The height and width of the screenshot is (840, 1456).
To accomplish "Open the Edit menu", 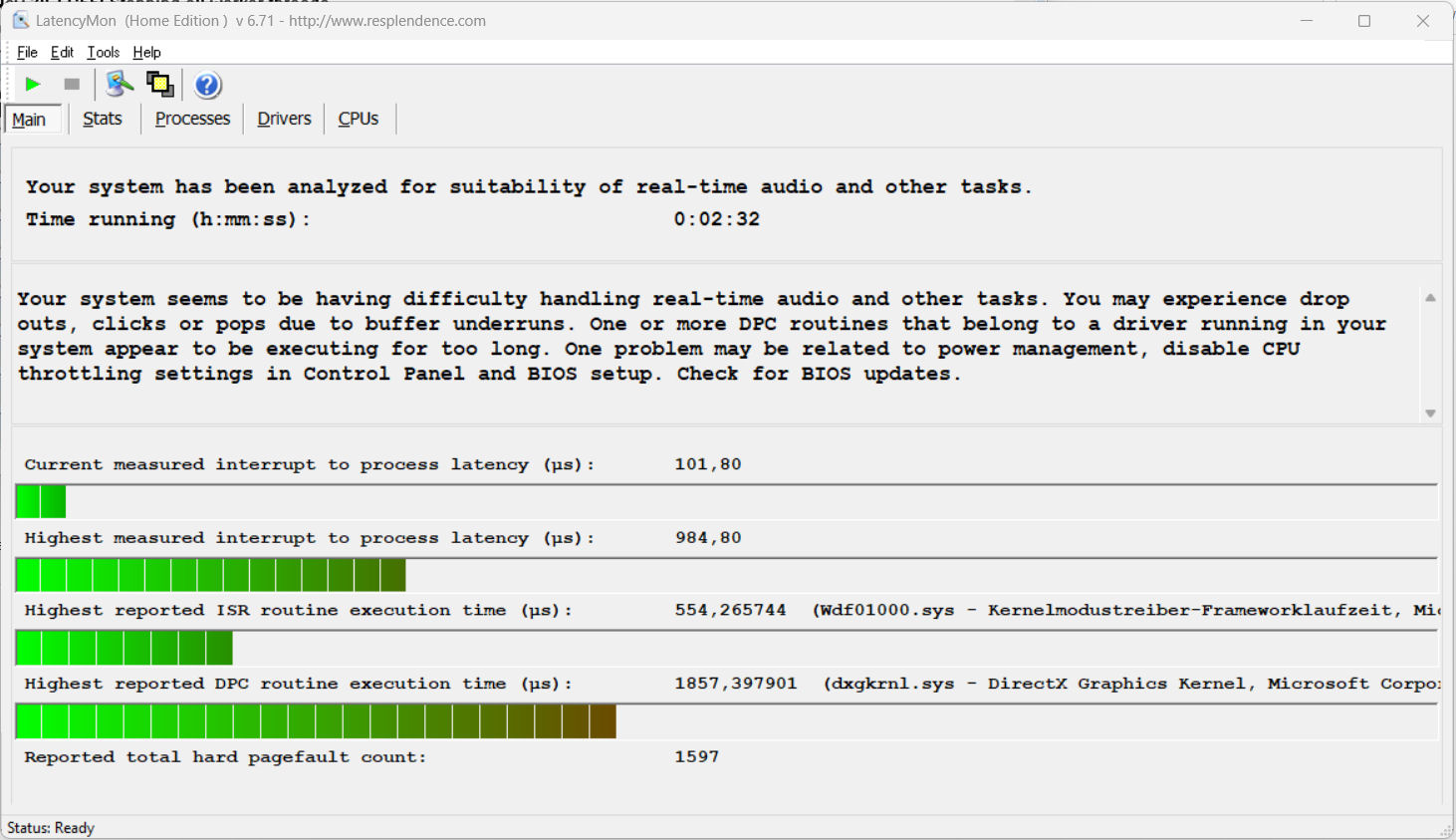I will coord(62,53).
